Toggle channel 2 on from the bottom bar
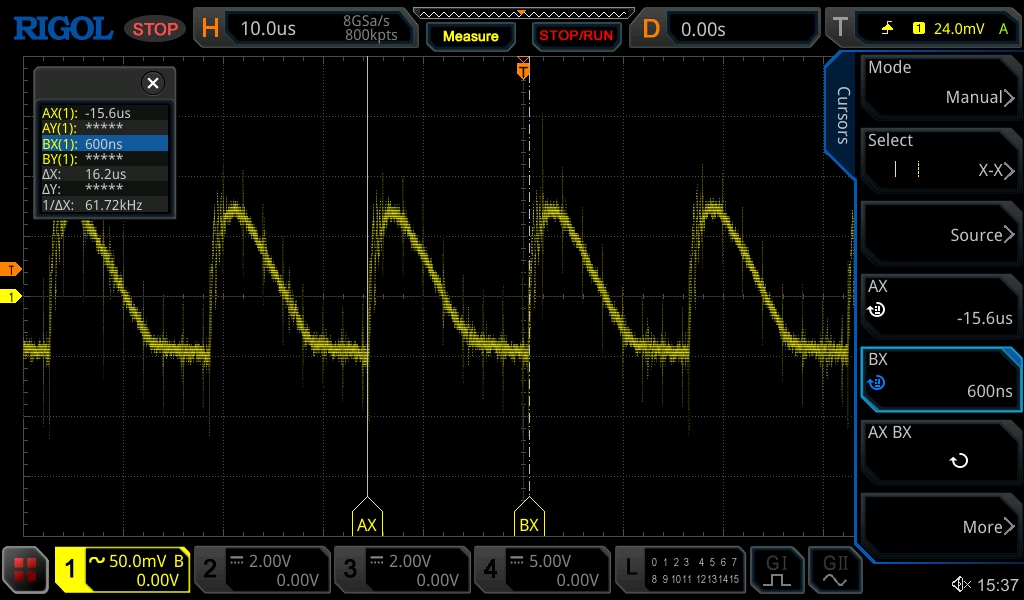Image resolution: width=1024 pixels, height=600 pixels. [x=261, y=570]
